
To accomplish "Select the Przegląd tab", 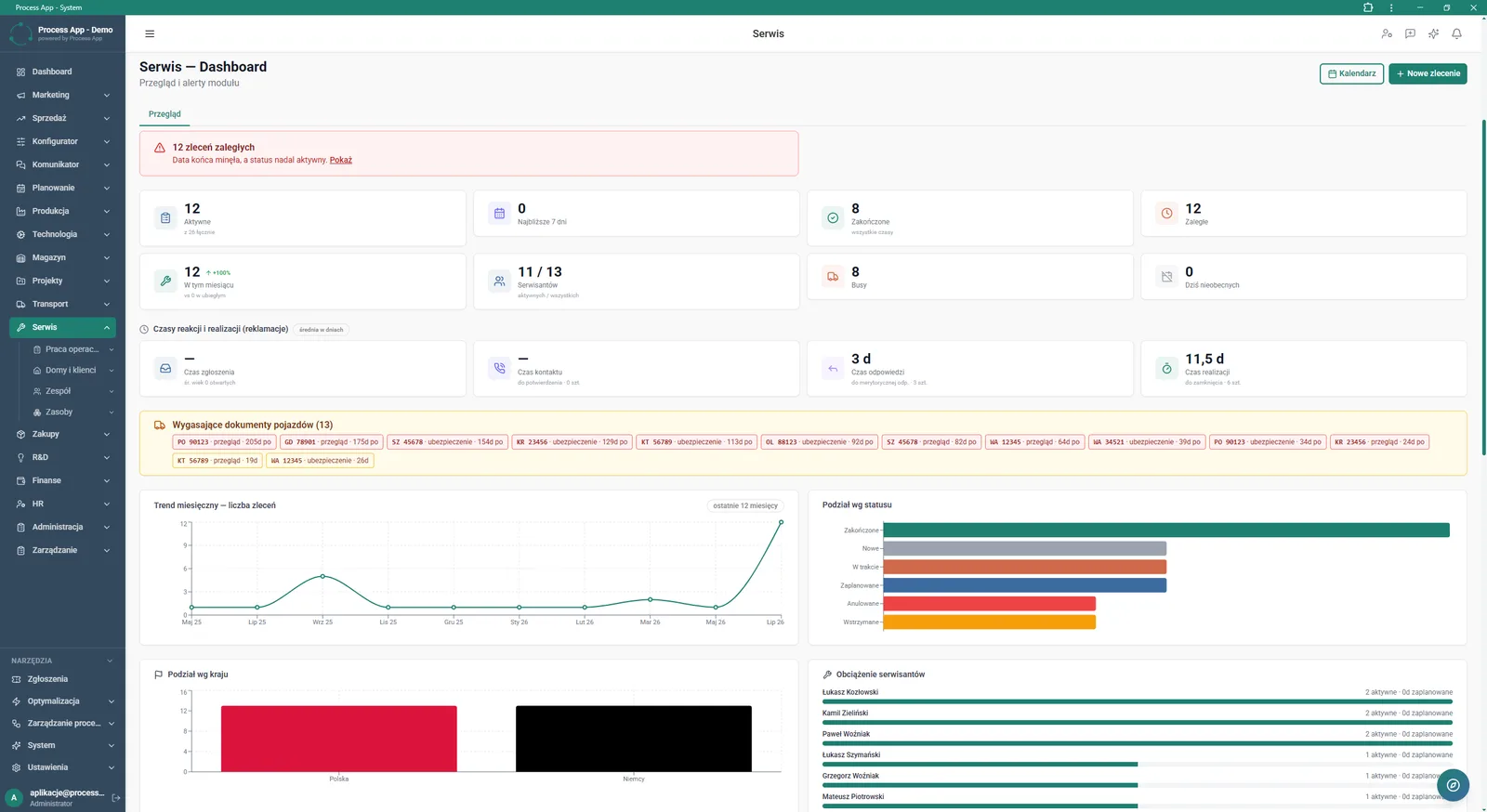I will (164, 114).
